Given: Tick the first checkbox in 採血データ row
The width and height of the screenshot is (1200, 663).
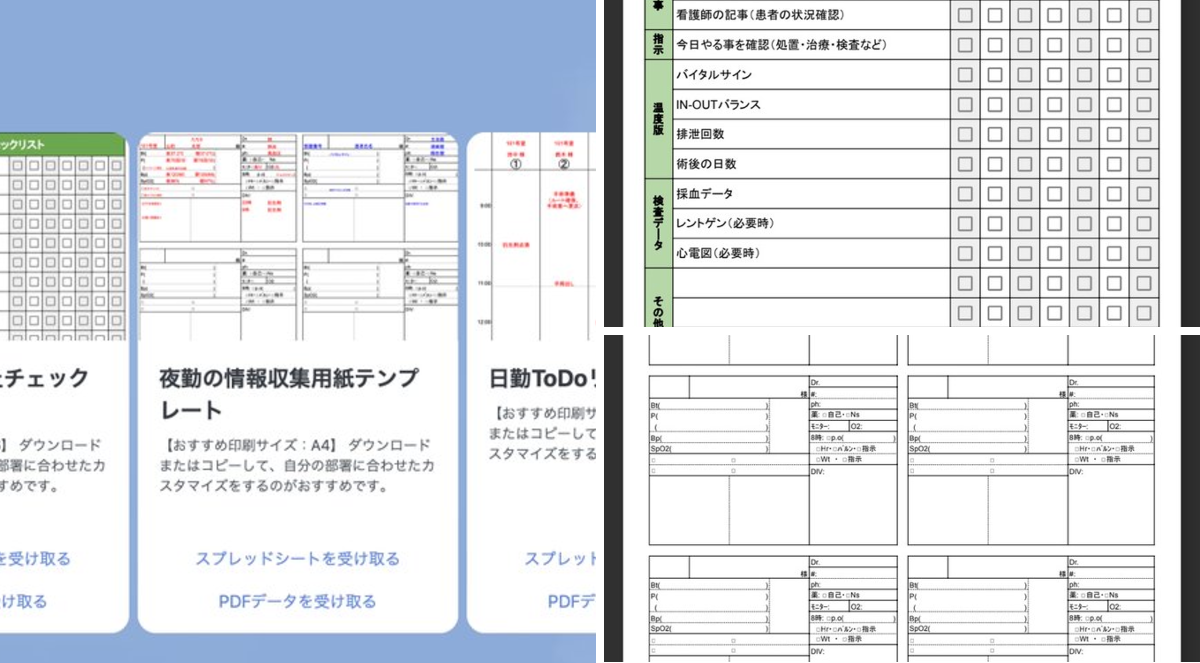Looking at the screenshot, I should [x=965, y=194].
